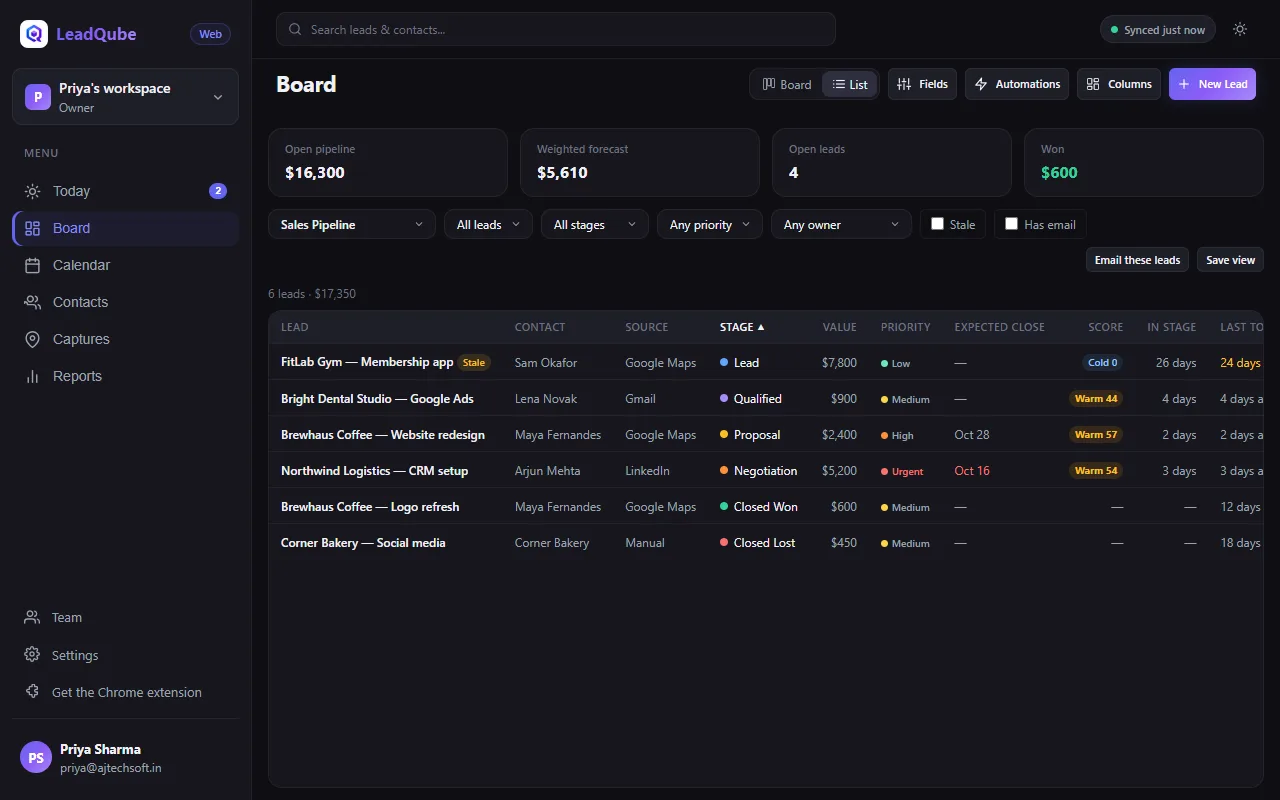1280x800 pixels.
Task: Open the Fields options button
Action: click(x=922, y=84)
